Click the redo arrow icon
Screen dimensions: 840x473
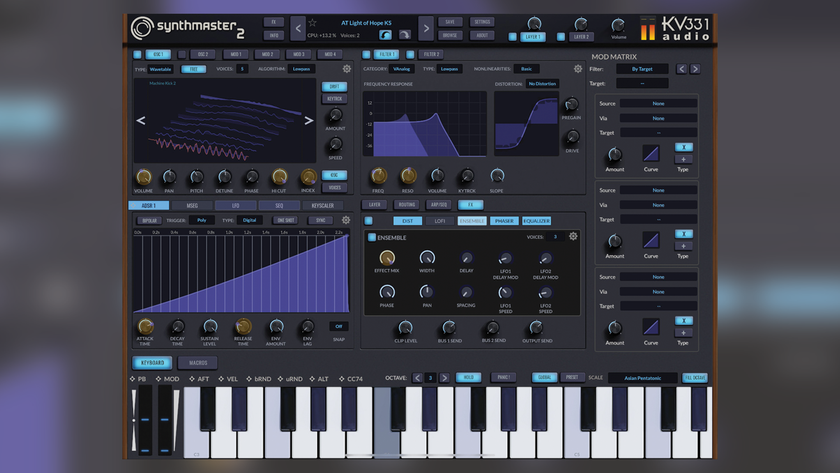click(405, 35)
